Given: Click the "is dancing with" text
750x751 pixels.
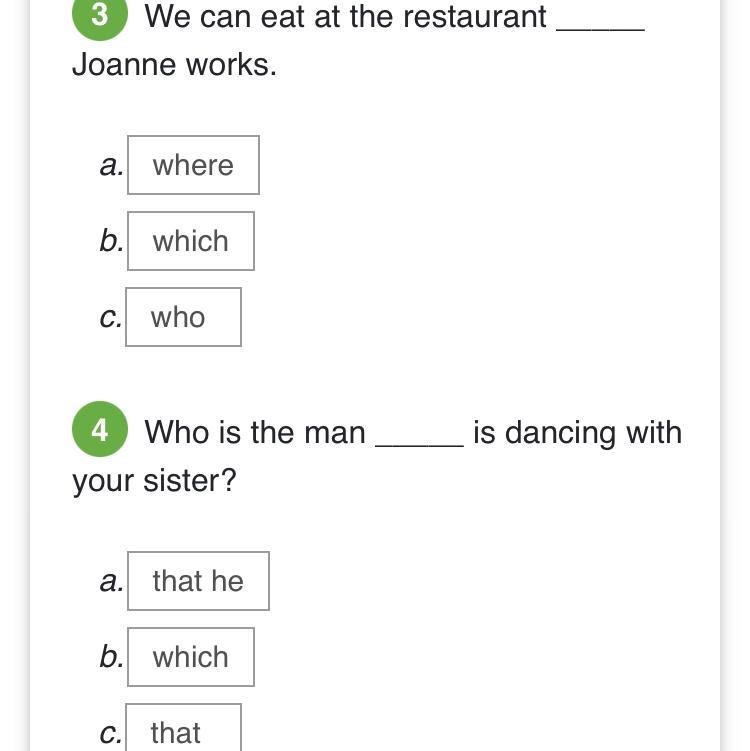Looking at the screenshot, I should pyautogui.click(x=577, y=433).
